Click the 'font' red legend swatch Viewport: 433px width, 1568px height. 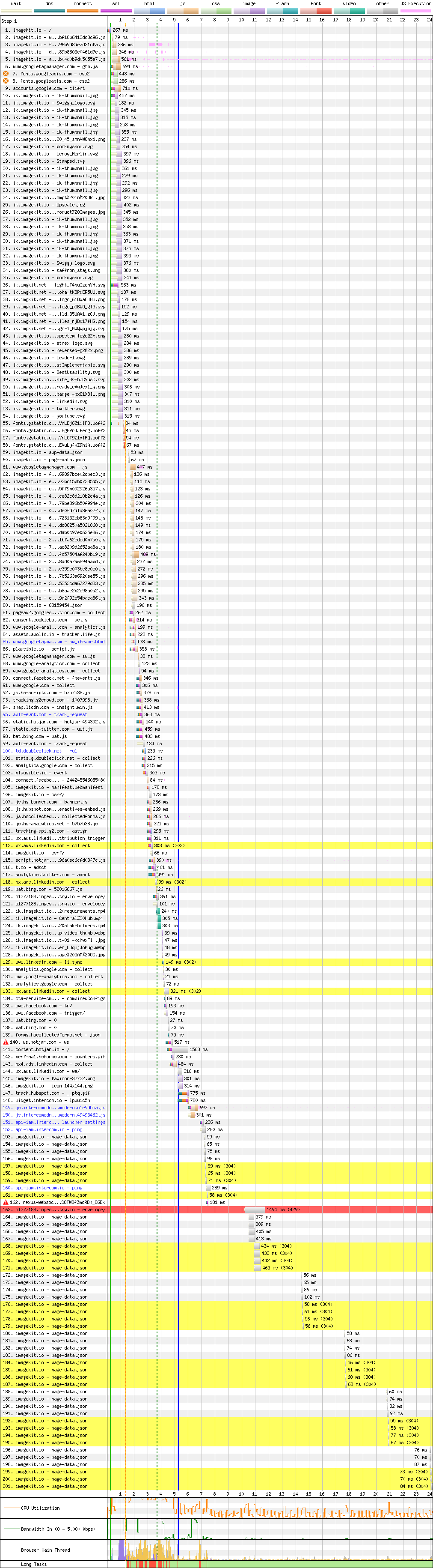[316, 11]
